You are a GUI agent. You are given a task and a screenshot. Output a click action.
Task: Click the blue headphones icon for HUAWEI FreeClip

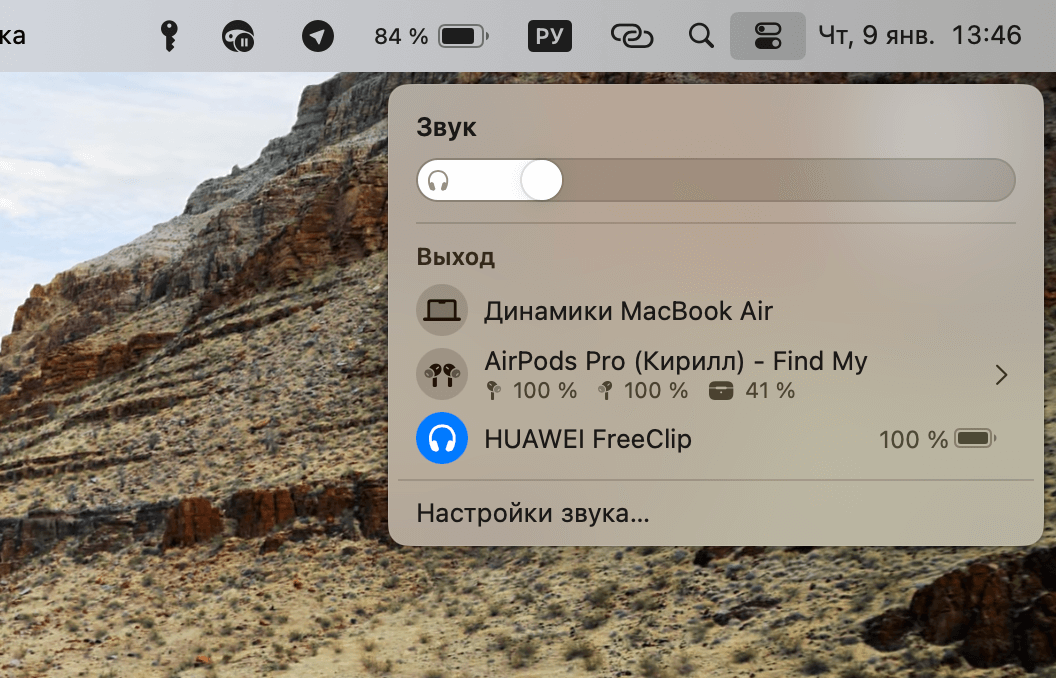[x=442, y=438]
